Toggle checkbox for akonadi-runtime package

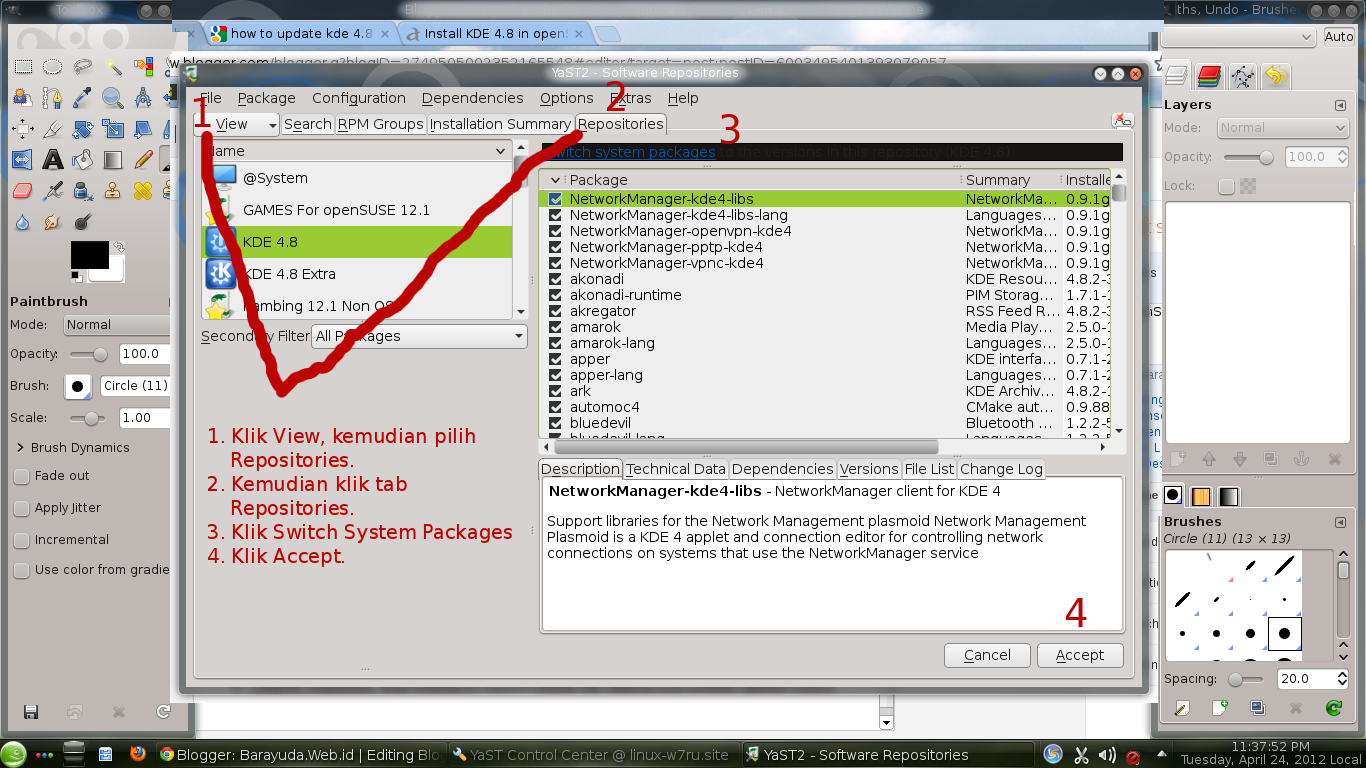[x=555, y=295]
